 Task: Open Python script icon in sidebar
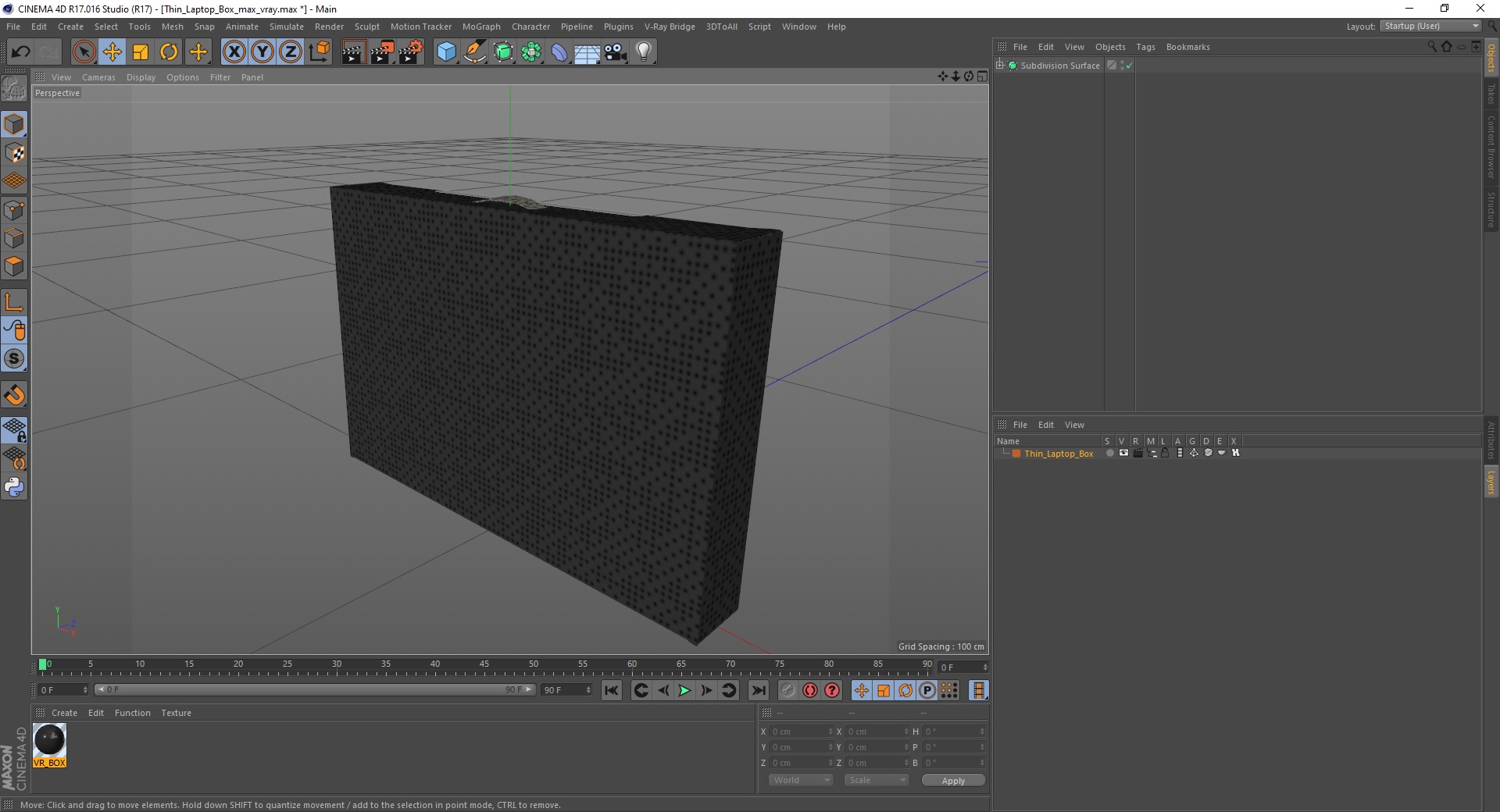(14, 486)
